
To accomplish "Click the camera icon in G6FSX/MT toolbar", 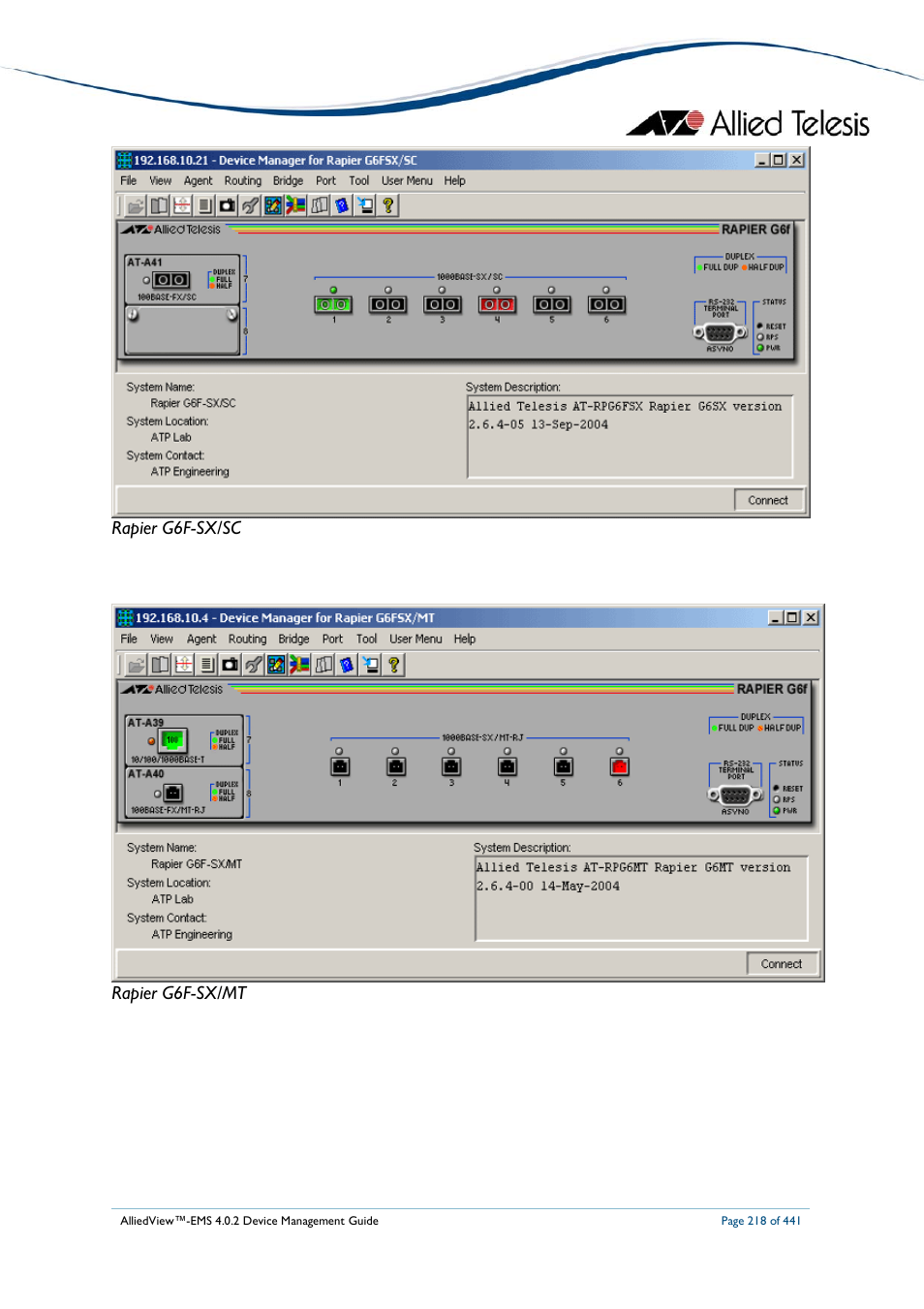I will point(230,665).
